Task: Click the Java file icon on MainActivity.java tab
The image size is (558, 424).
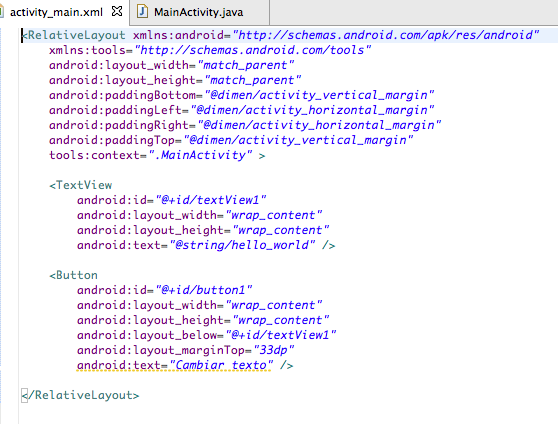Action: [142, 11]
